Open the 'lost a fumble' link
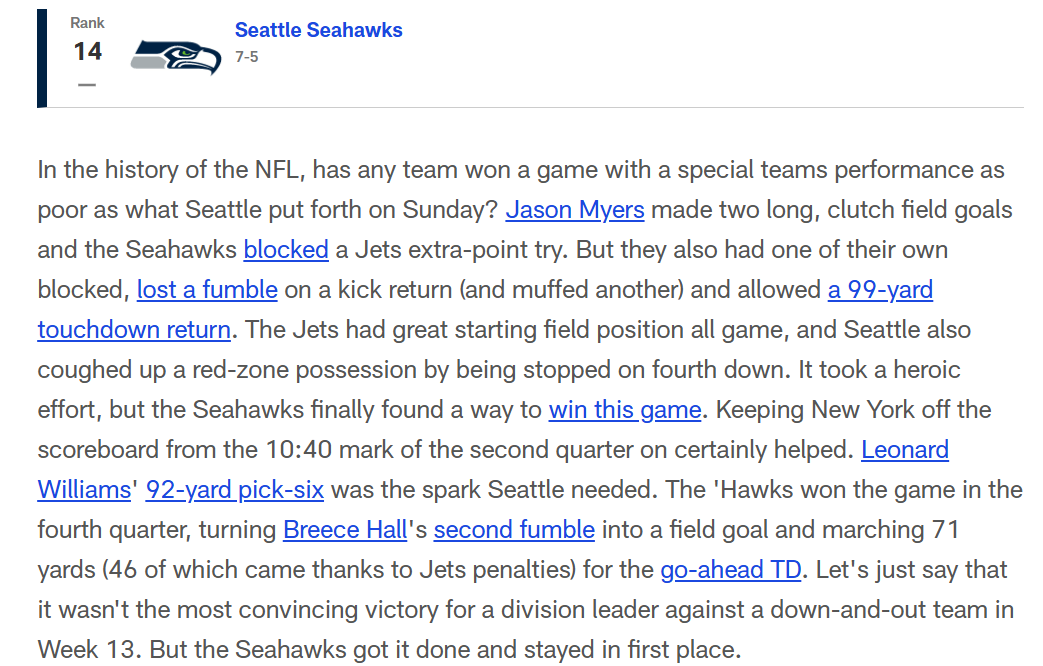This screenshot has height=666, width=1043. [207, 290]
